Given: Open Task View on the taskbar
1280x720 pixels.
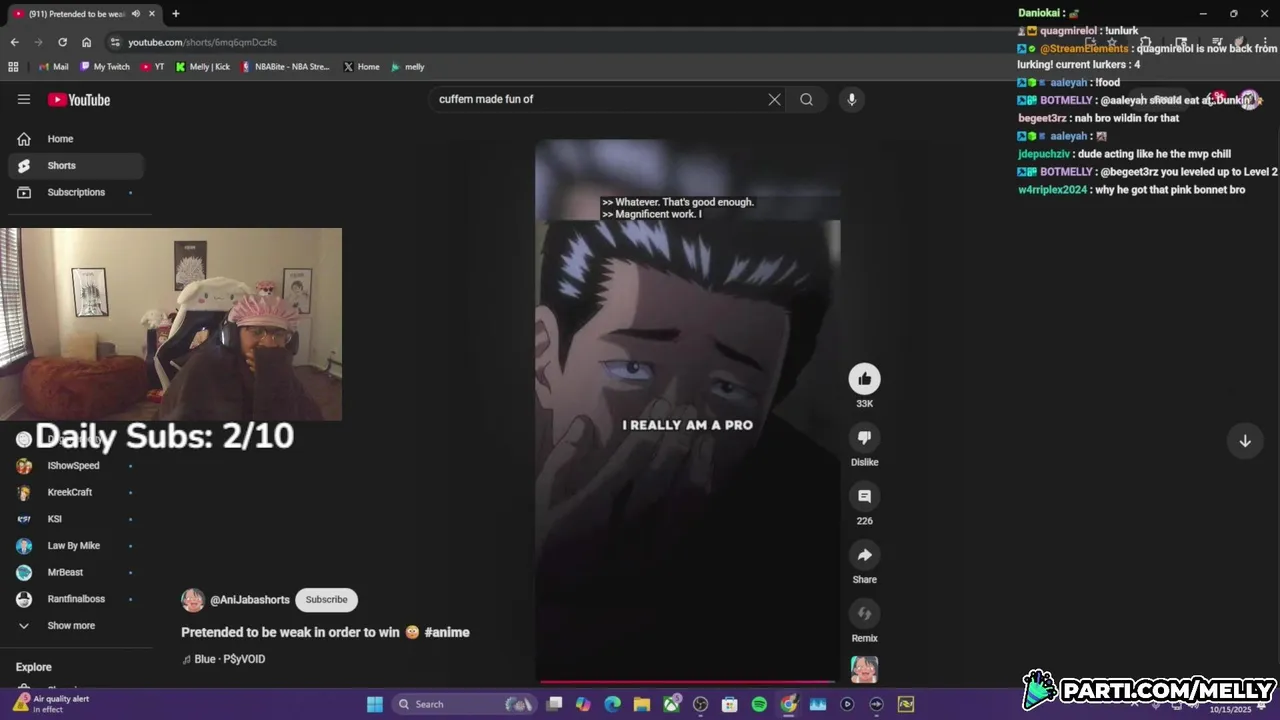Looking at the screenshot, I should pos(555,704).
